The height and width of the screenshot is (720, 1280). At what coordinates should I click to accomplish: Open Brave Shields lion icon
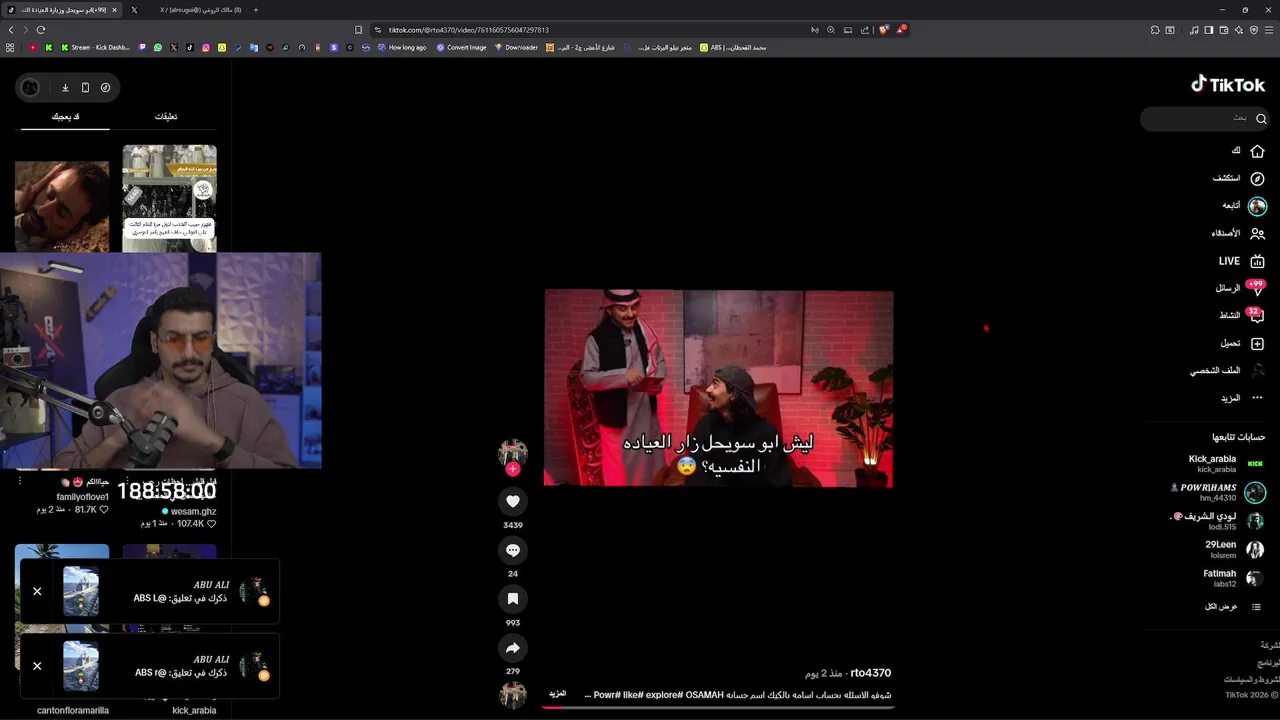[x=883, y=30]
